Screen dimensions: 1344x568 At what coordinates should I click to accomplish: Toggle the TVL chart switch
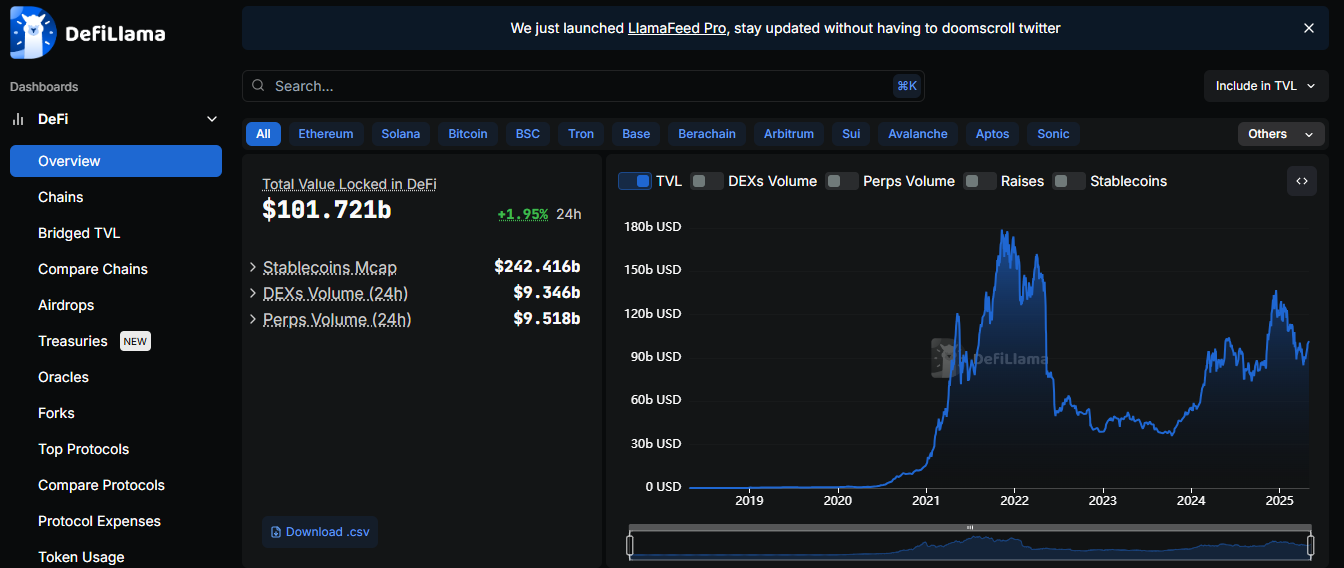635,181
